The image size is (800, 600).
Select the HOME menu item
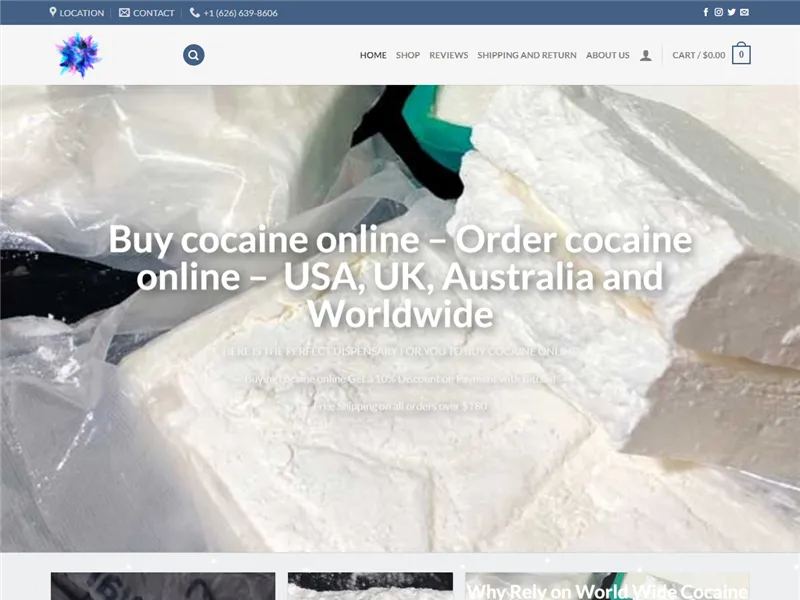[372, 56]
